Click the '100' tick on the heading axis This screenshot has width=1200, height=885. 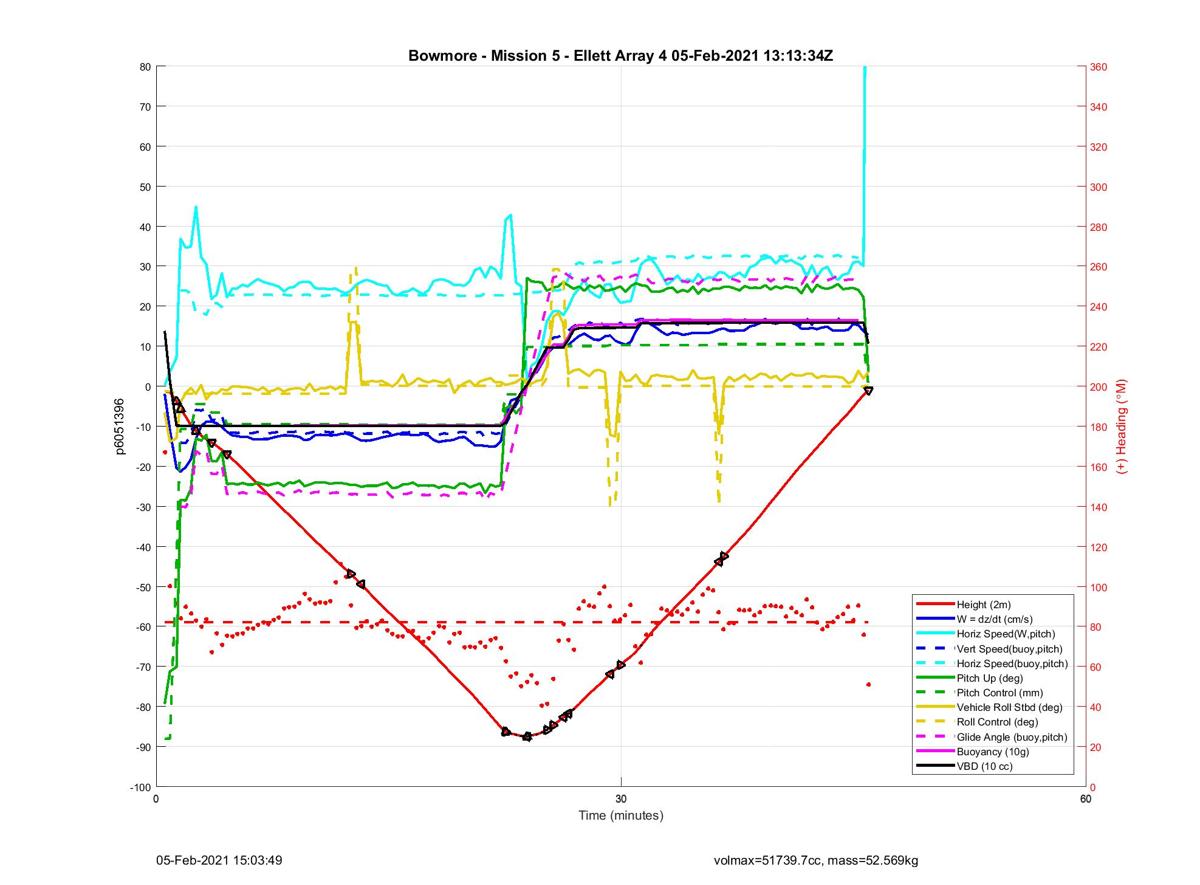pos(1099,587)
